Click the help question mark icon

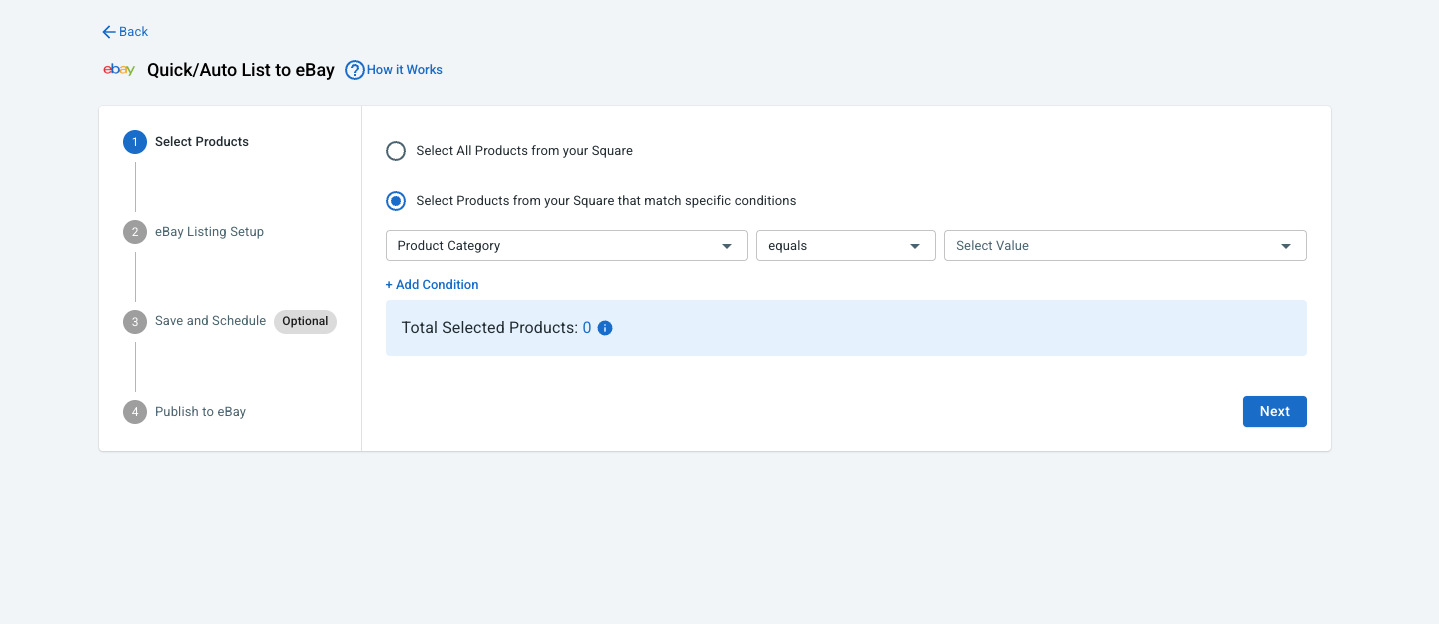pyautogui.click(x=354, y=70)
